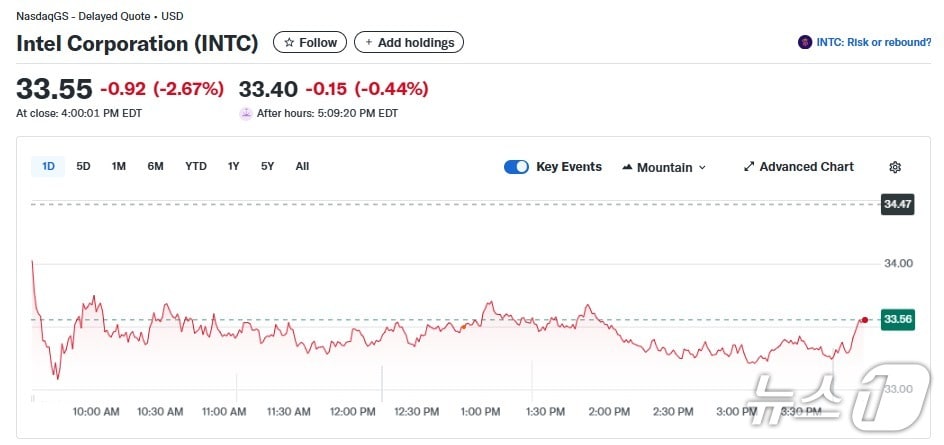This screenshot has height=445, width=944.
Task: Open the Advanced Chart link
Action: pos(806,167)
